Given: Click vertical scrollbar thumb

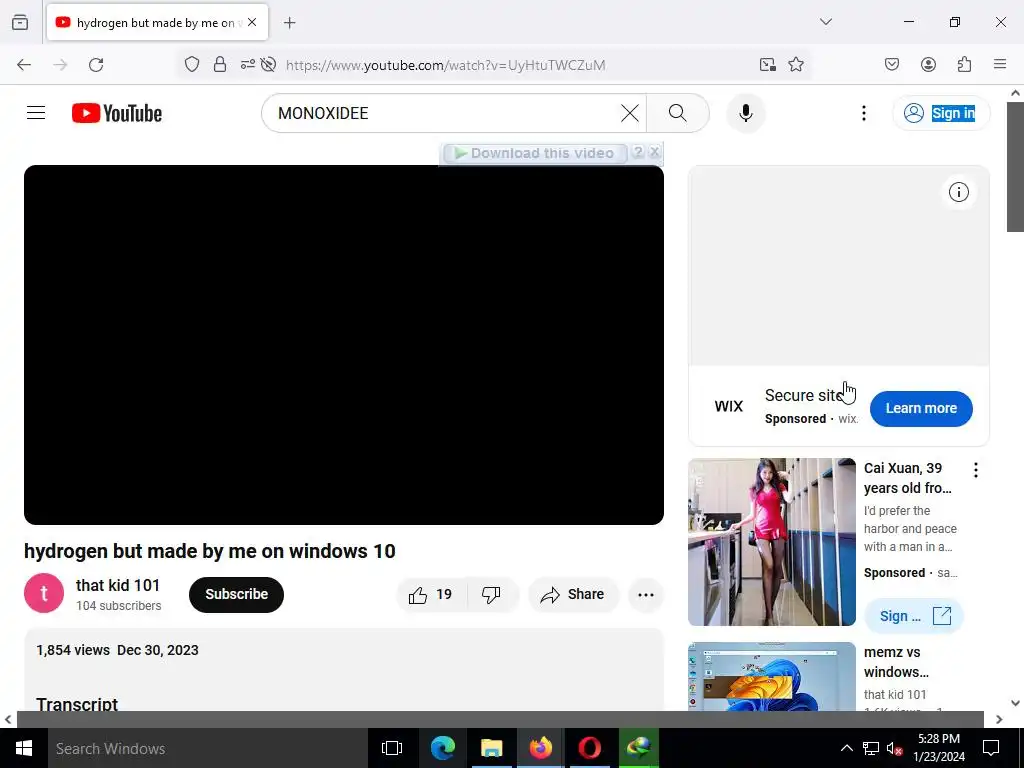Looking at the screenshot, I should coord(1015,166).
